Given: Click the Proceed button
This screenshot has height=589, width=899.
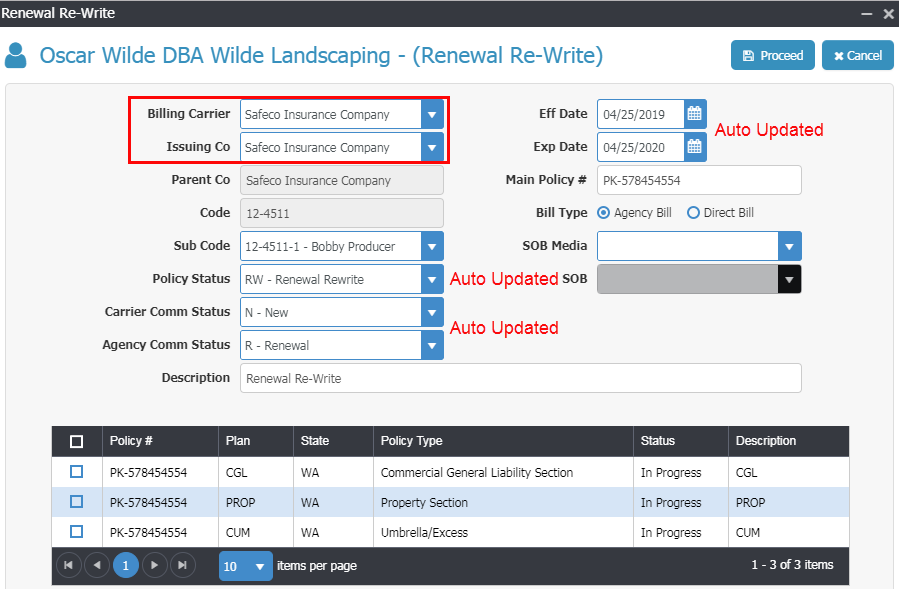Looking at the screenshot, I should (772, 56).
